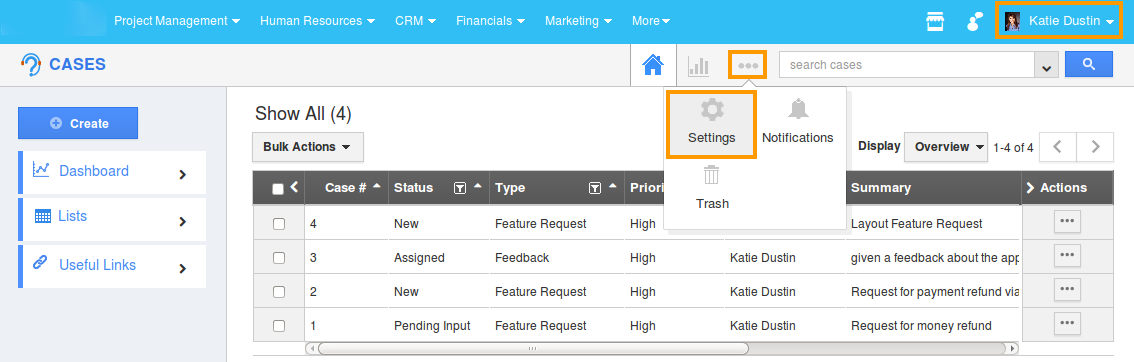Image resolution: width=1134 pixels, height=362 pixels.
Task: Open Human Resources menu
Action: [317, 21]
